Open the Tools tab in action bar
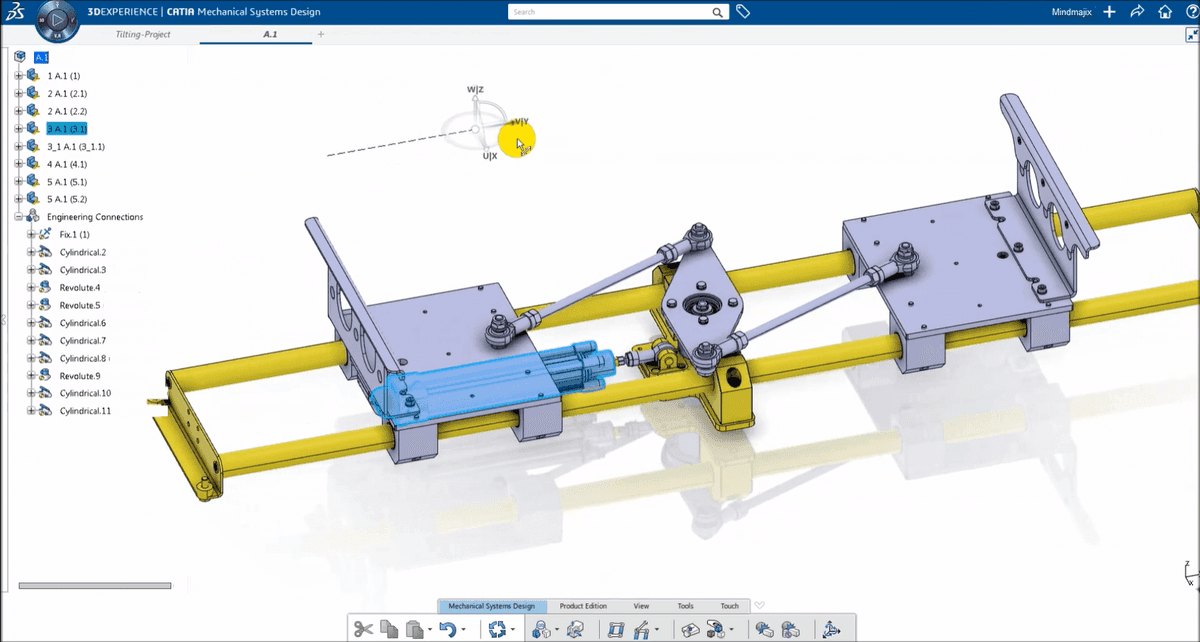 (x=685, y=606)
